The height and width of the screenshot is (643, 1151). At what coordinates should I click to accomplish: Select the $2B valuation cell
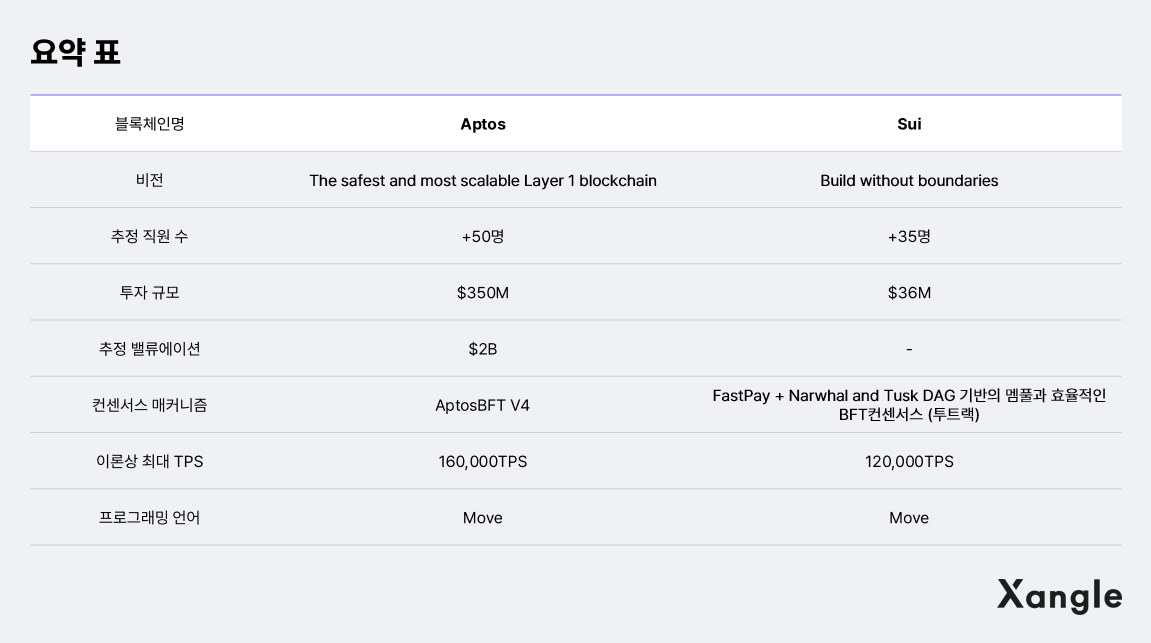tap(483, 349)
